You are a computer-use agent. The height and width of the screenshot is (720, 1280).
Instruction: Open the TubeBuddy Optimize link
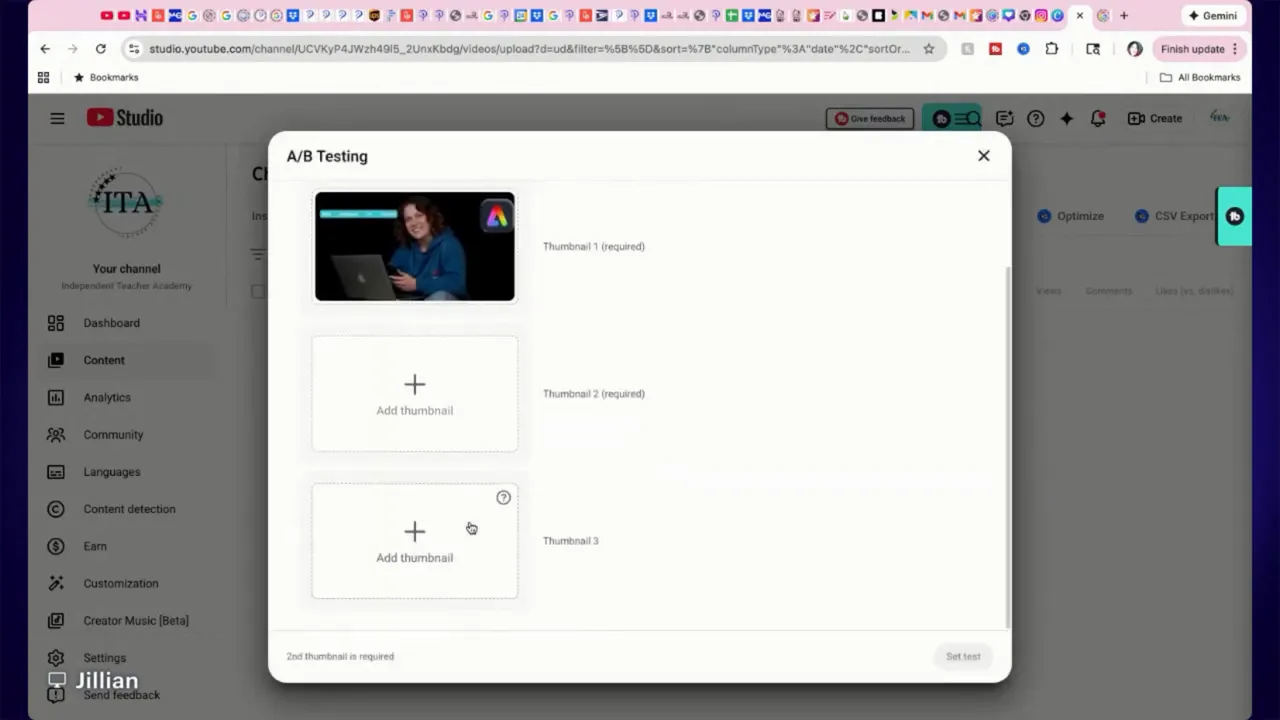click(x=1070, y=216)
